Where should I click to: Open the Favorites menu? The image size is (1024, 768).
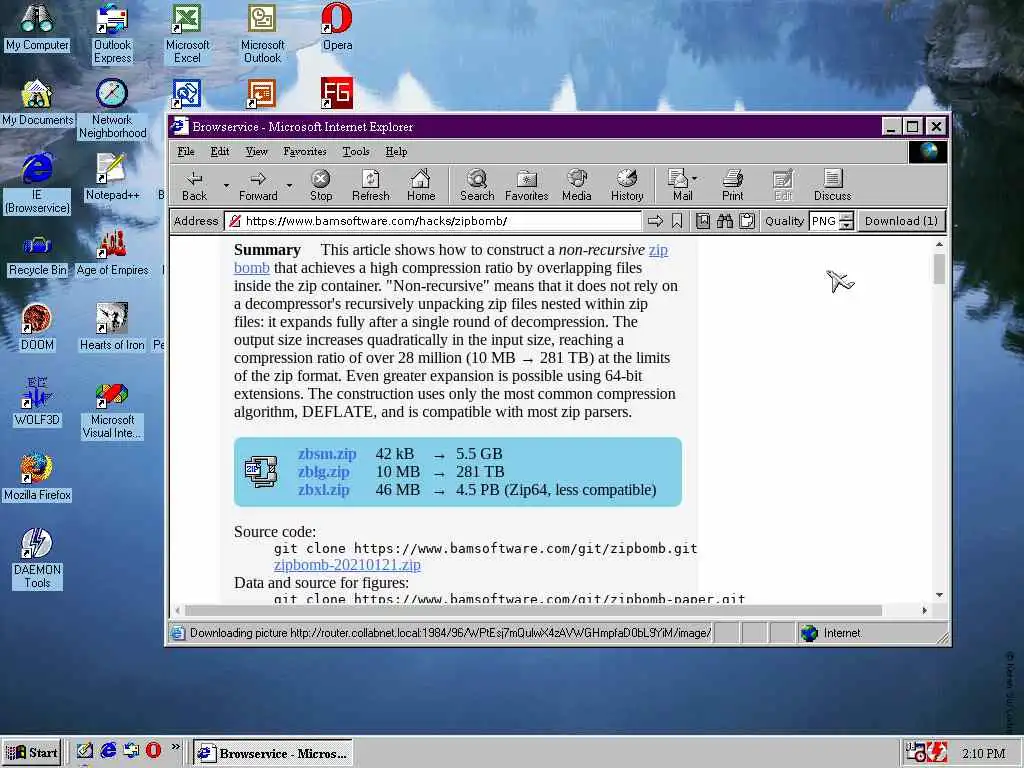click(x=304, y=152)
